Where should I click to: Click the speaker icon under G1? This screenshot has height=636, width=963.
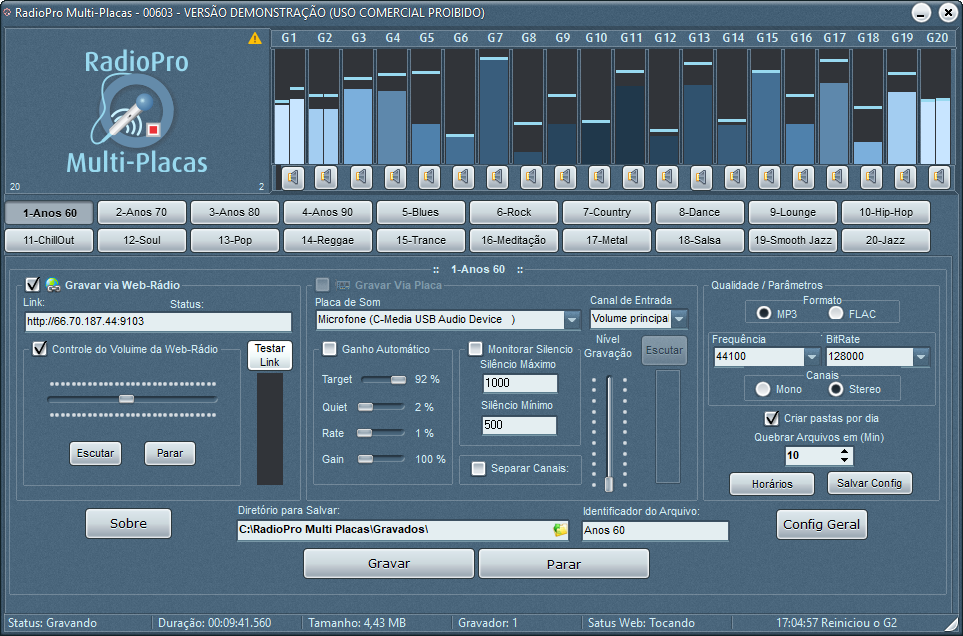point(293,177)
